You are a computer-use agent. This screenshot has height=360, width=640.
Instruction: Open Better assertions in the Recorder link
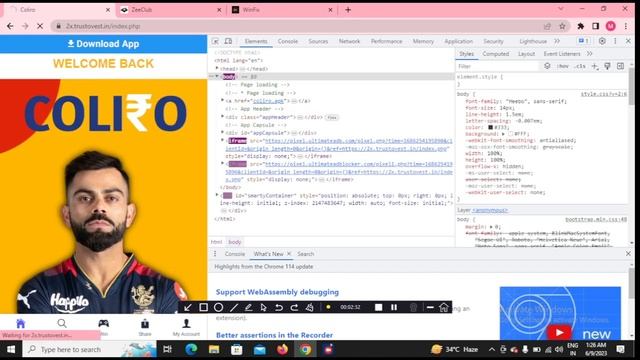point(274,335)
